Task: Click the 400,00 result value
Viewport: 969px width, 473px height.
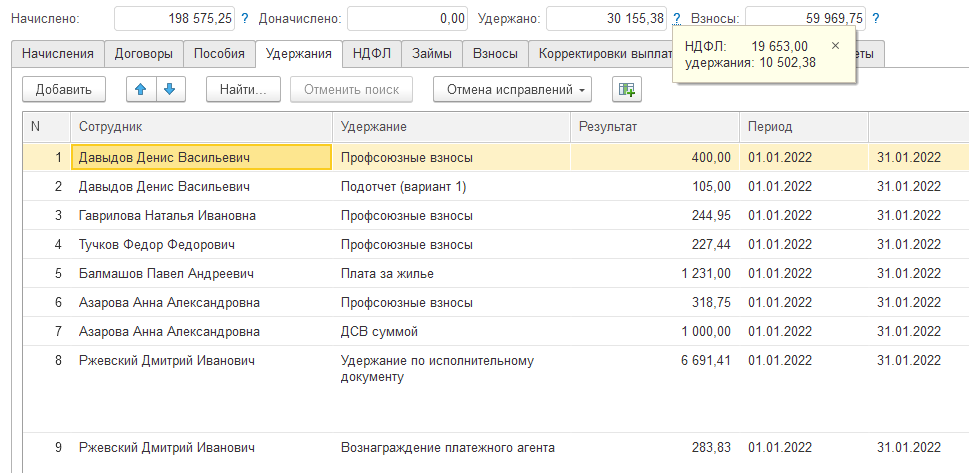Action: pos(711,158)
